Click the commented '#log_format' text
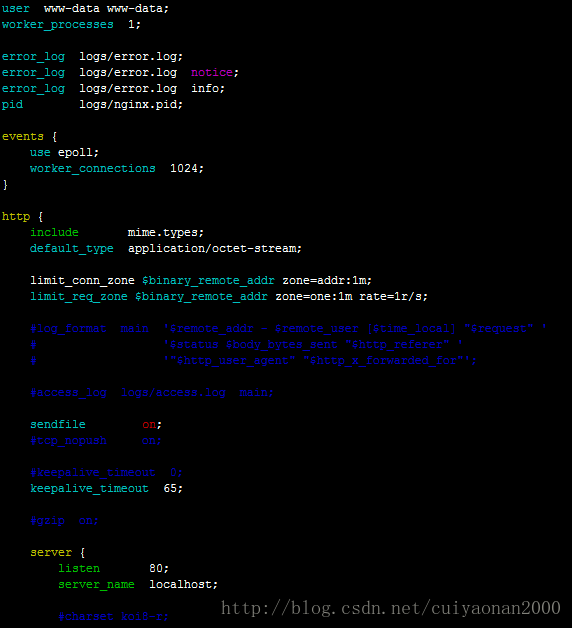 click(68, 329)
